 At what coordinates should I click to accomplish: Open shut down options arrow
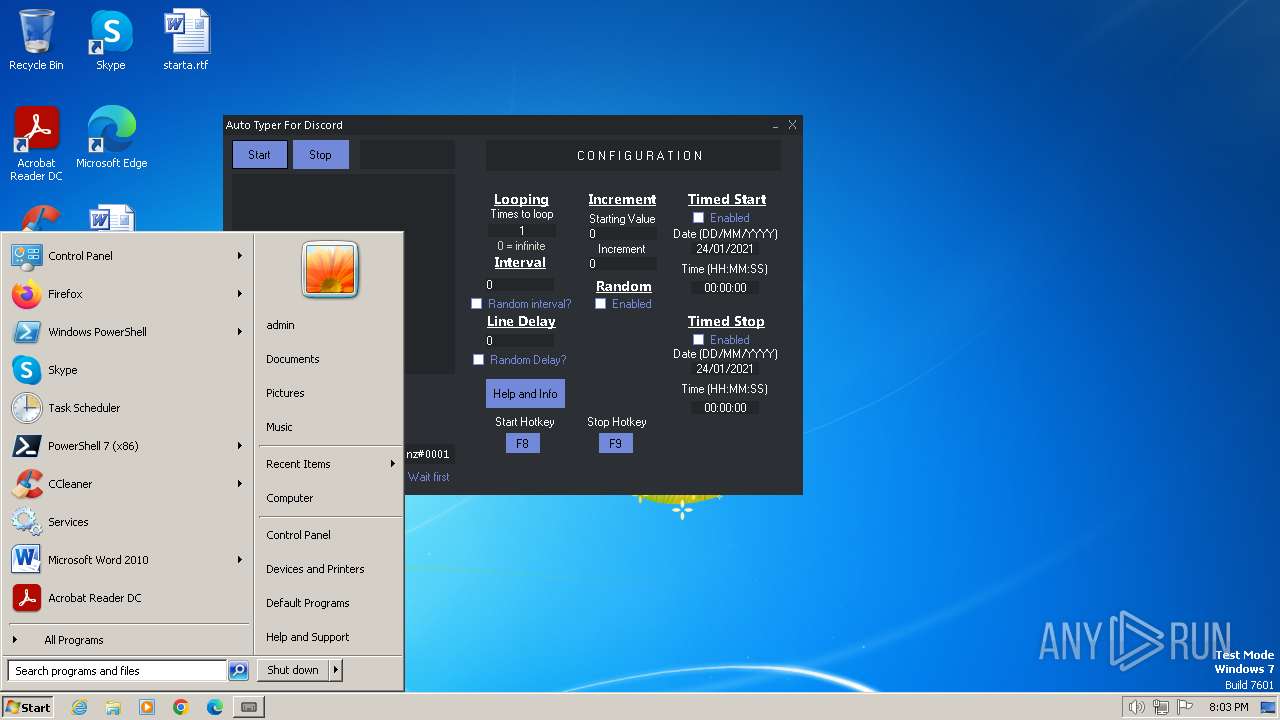pos(336,671)
